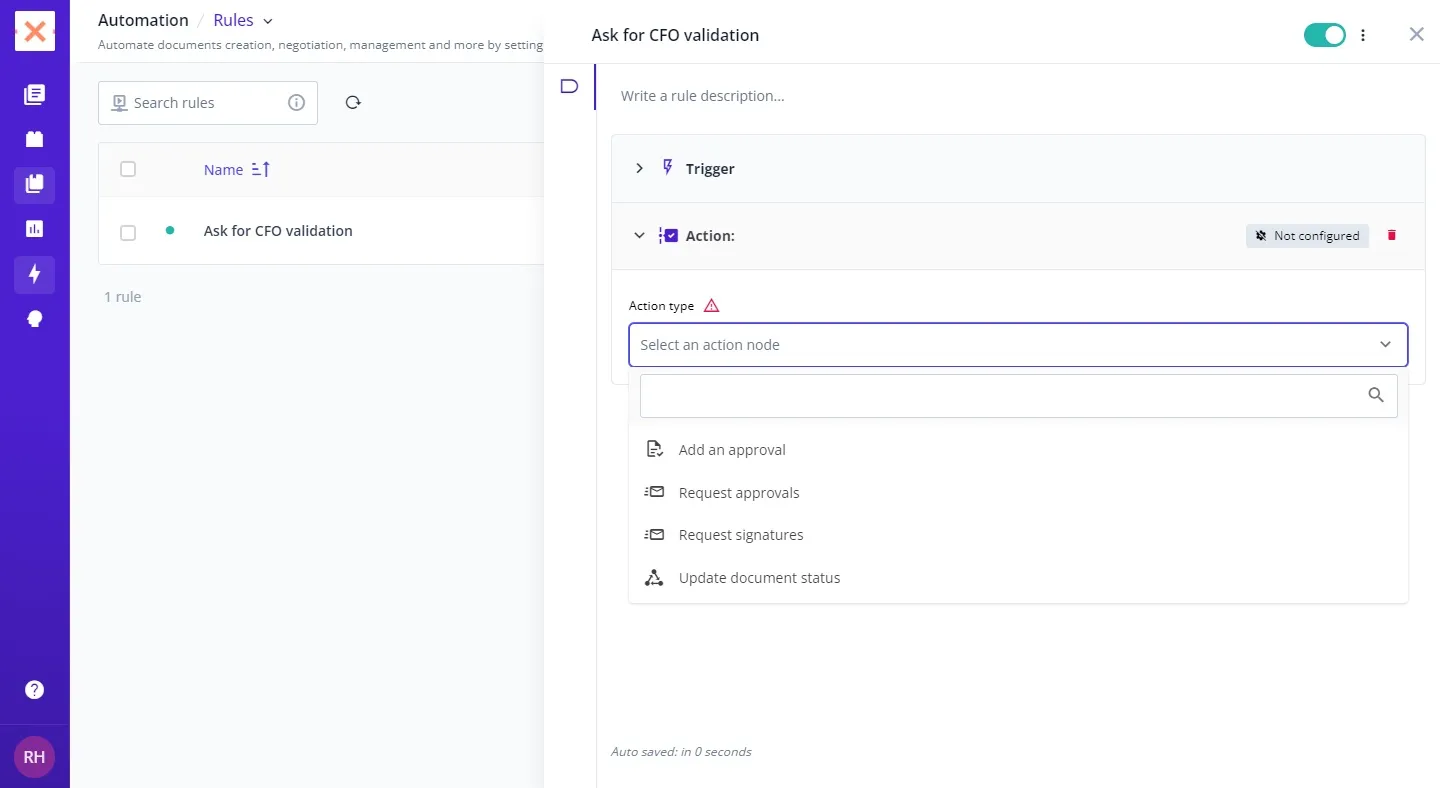Check the select-all rules checkbox
This screenshot has height=788, width=1440.
(128, 170)
